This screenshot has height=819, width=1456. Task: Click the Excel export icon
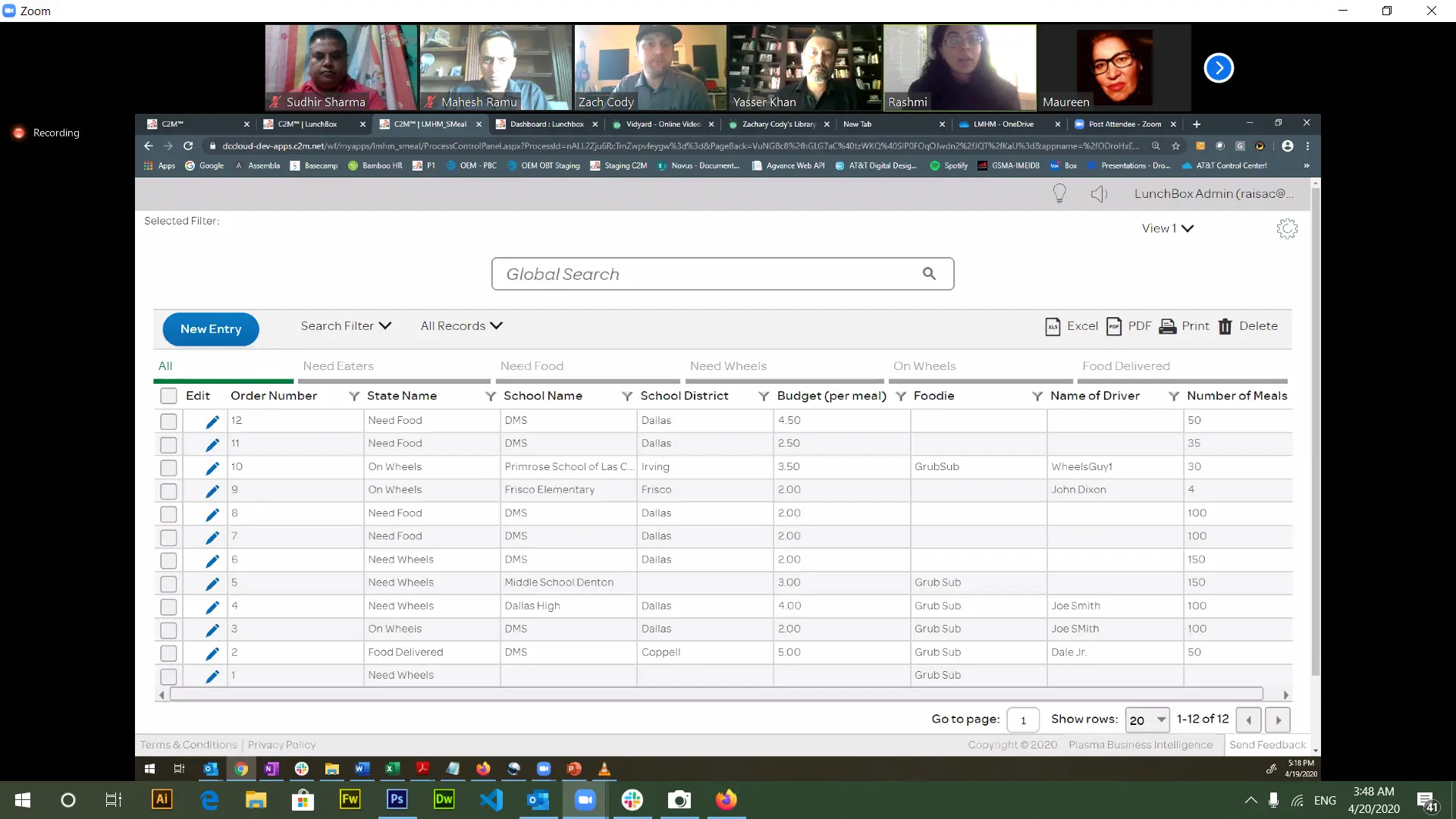1053,327
